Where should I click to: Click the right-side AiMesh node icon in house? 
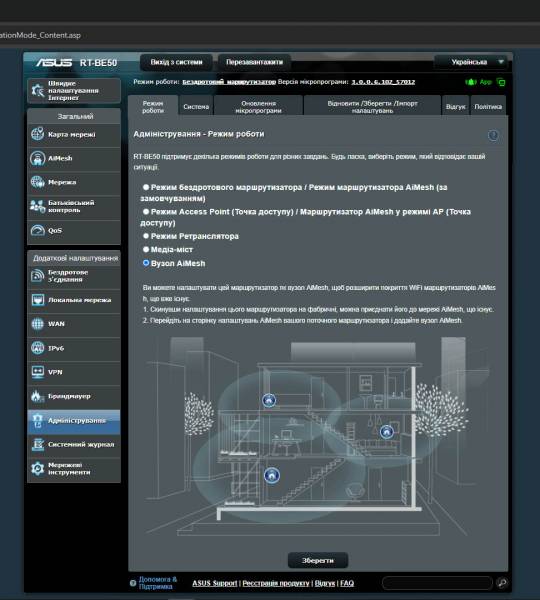tap(387, 432)
